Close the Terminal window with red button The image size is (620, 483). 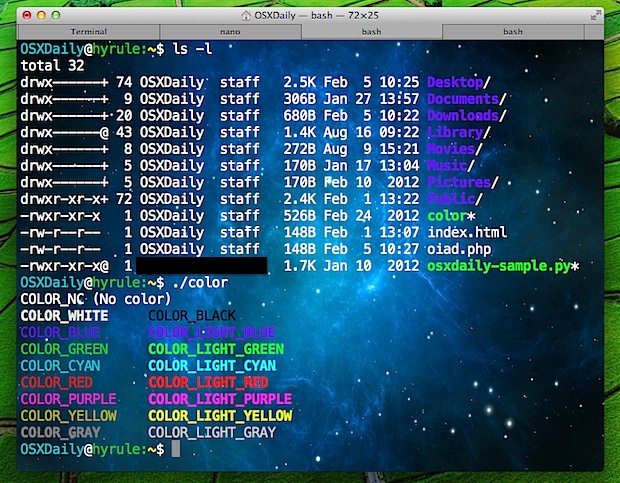pos(27,15)
